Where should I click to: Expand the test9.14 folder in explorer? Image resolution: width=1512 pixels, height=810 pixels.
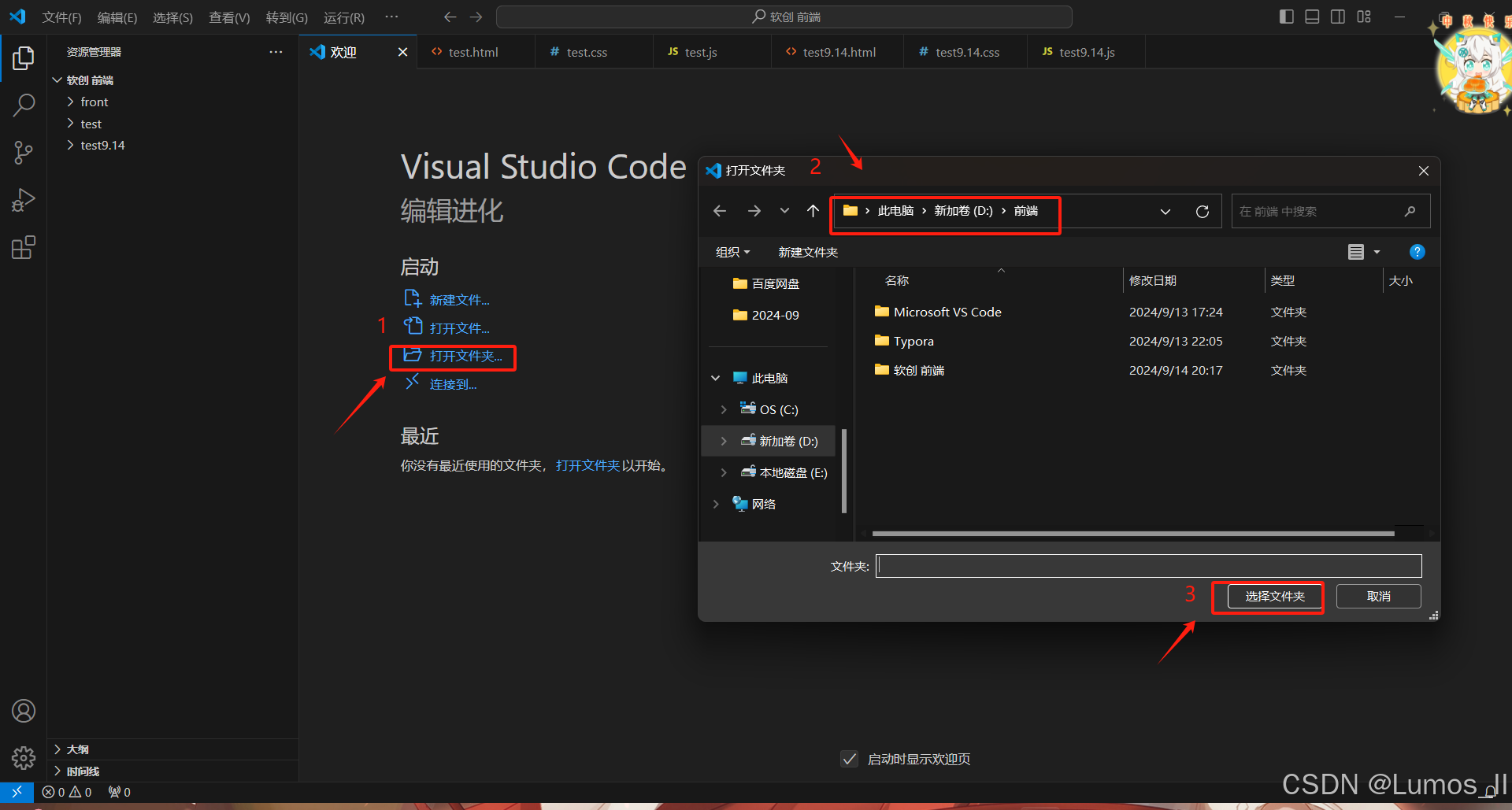pos(71,145)
